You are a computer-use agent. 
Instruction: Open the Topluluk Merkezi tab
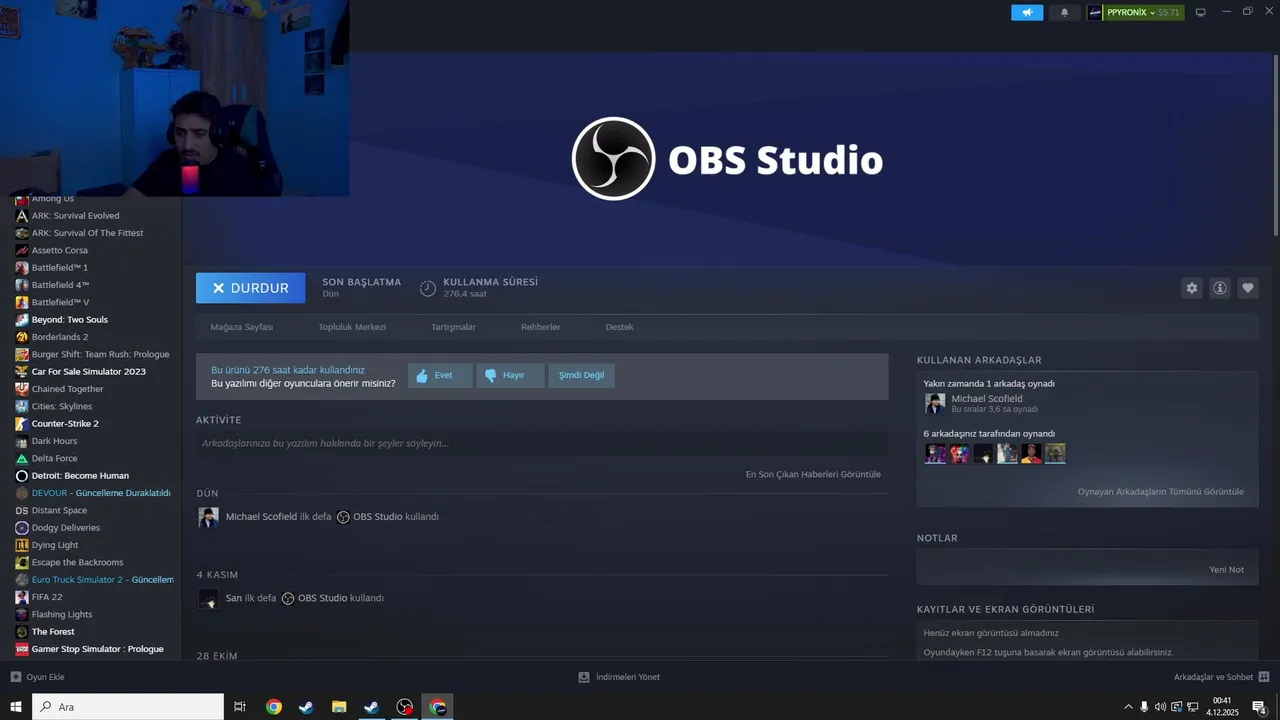pos(352,327)
